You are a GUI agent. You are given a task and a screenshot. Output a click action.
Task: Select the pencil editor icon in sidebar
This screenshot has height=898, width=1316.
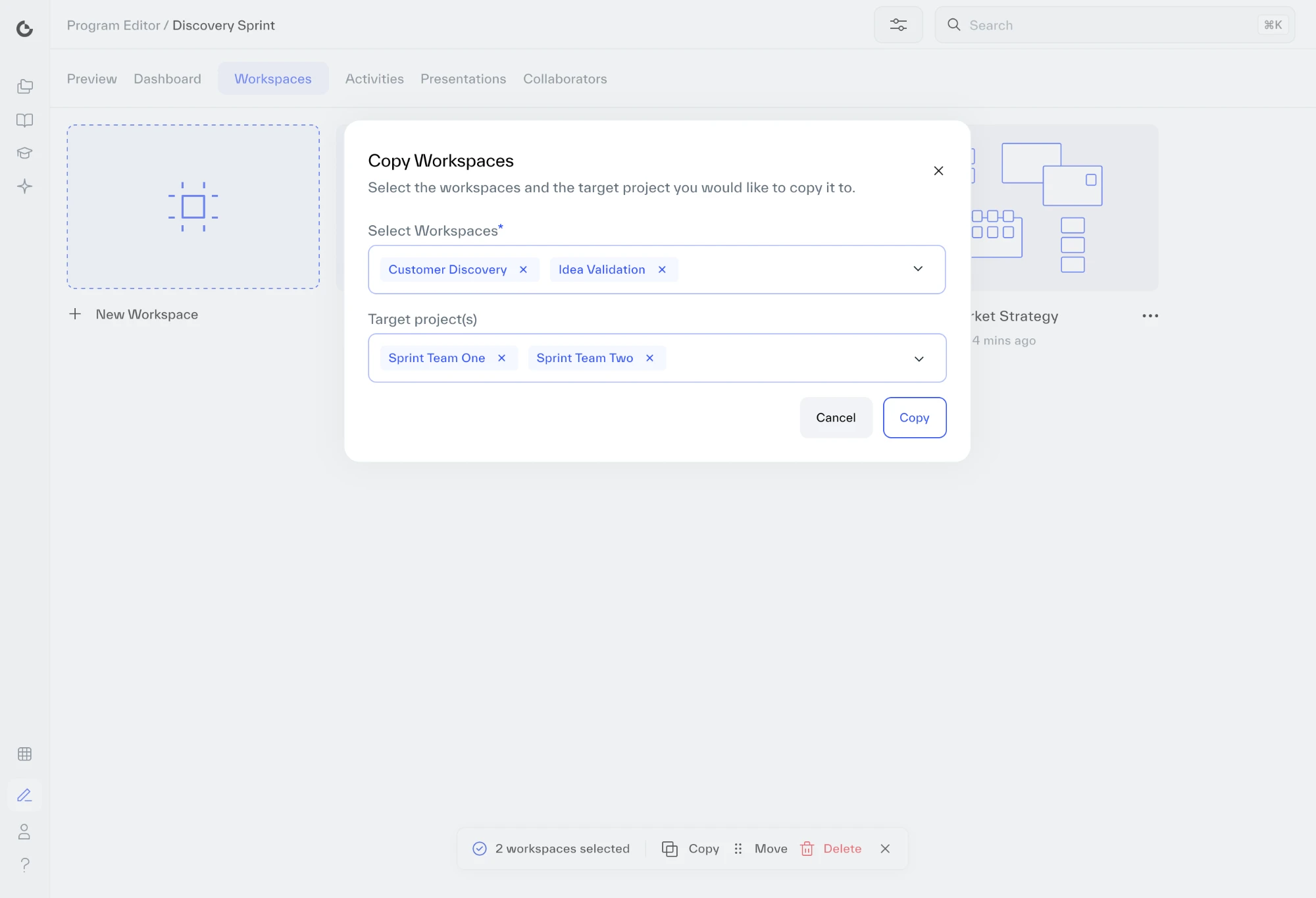24,795
